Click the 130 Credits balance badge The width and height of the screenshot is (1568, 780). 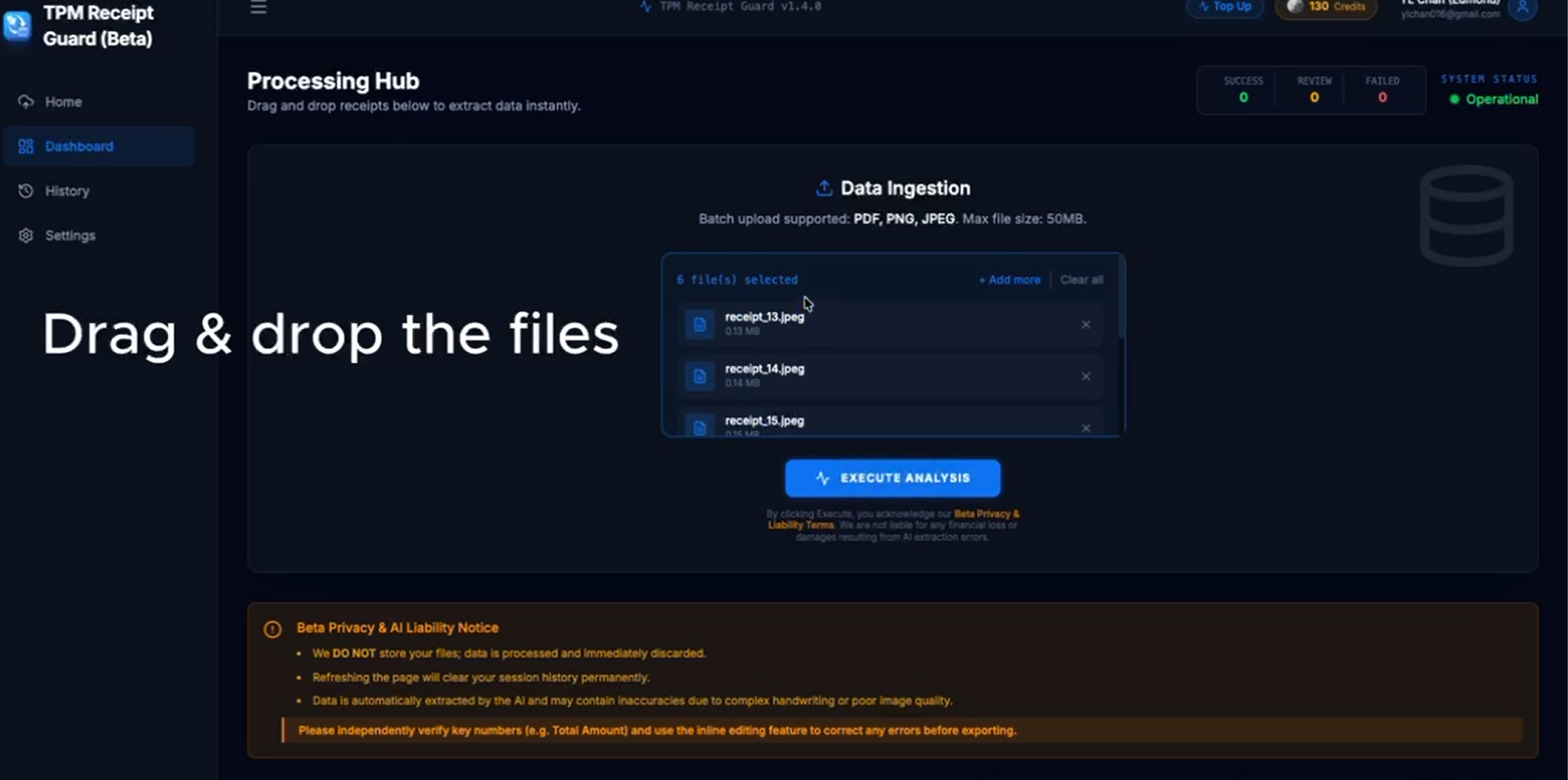click(1326, 8)
